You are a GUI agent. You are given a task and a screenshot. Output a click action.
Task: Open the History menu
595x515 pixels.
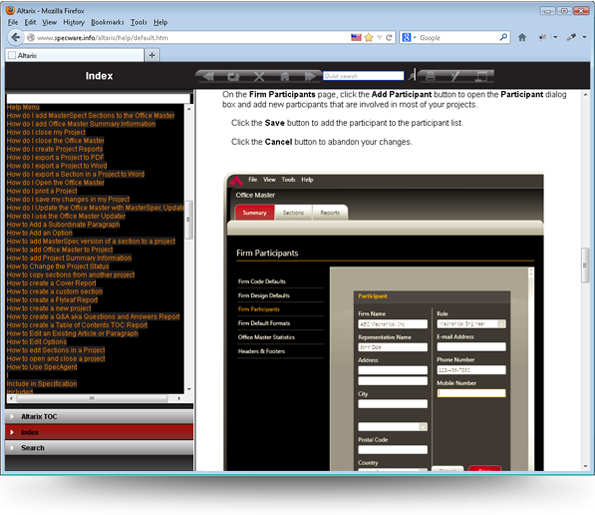74,22
